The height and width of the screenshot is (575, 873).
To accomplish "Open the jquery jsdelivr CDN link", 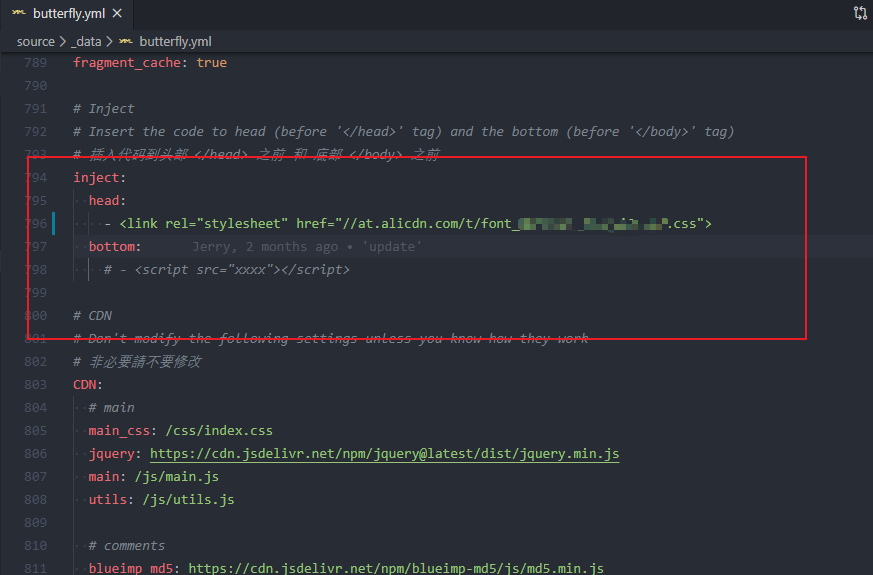I will pos(384,454).
